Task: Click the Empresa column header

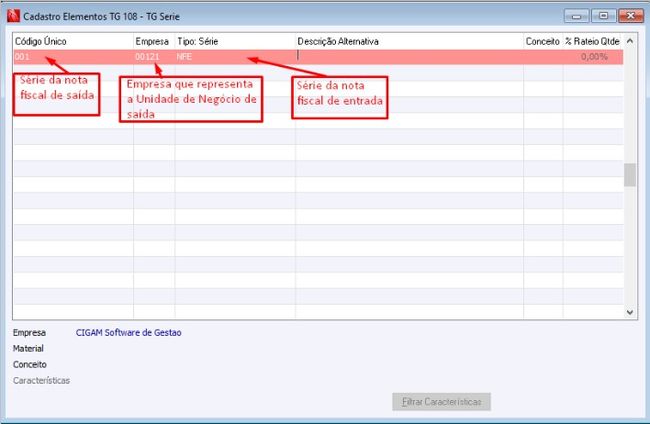Action: (x=154, y=41)
